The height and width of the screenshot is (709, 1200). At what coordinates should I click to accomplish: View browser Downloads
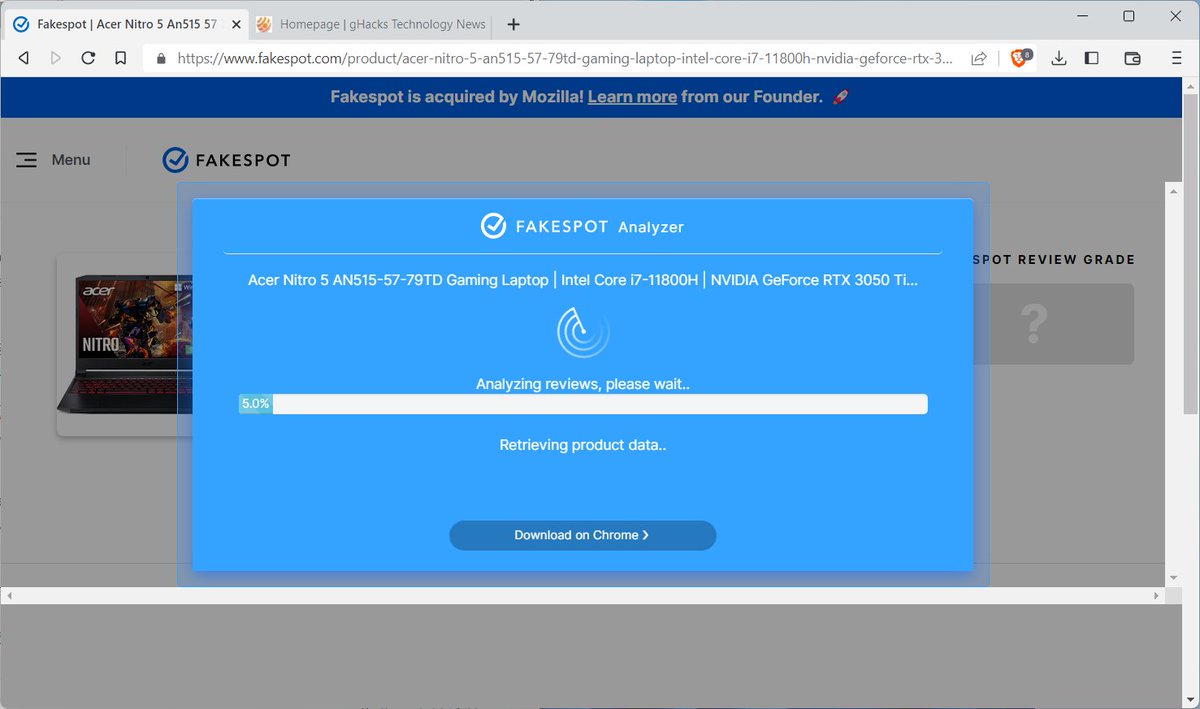pos(1058,58)
